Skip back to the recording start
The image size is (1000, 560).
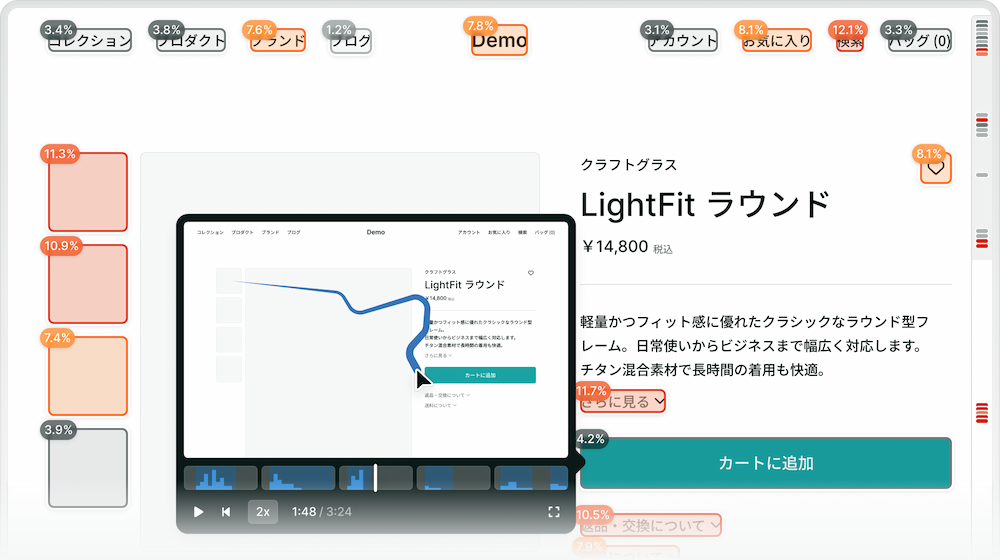(226, 512)
